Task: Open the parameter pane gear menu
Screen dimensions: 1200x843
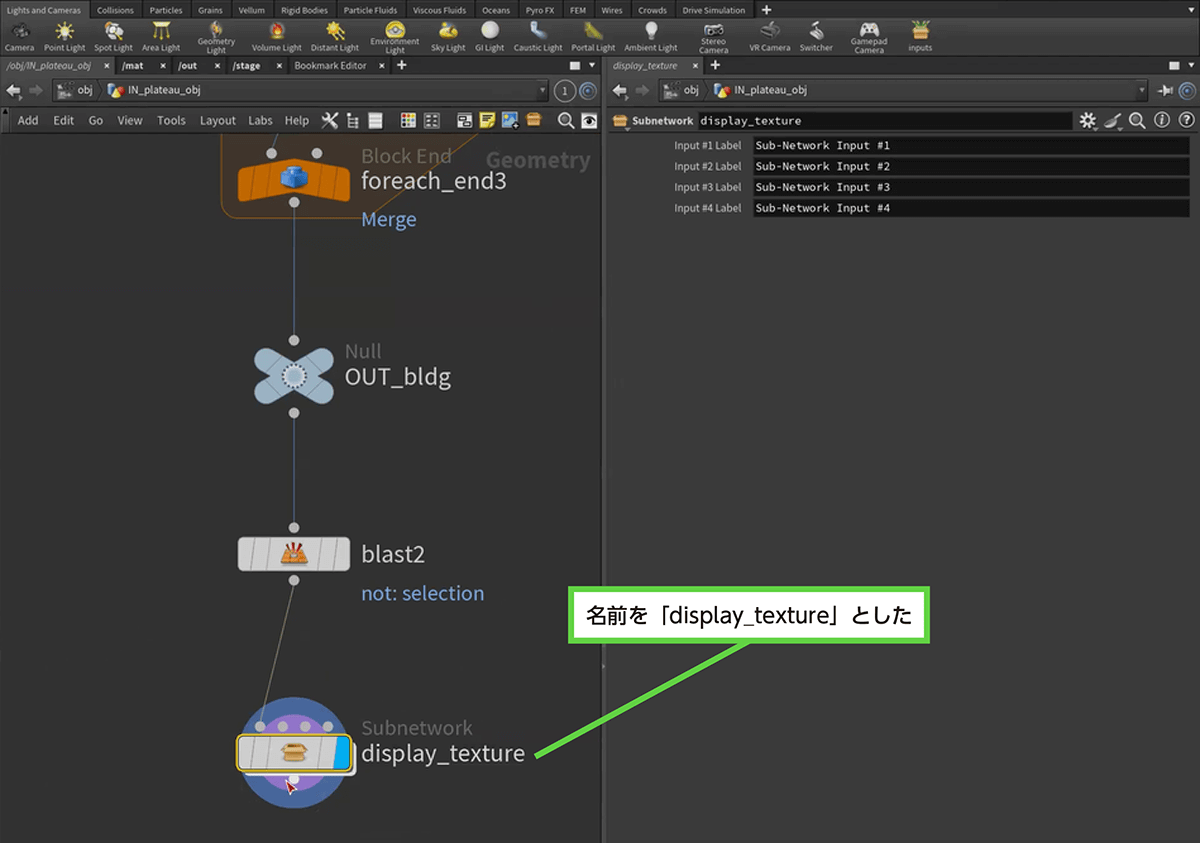Action: (1088, 121)
